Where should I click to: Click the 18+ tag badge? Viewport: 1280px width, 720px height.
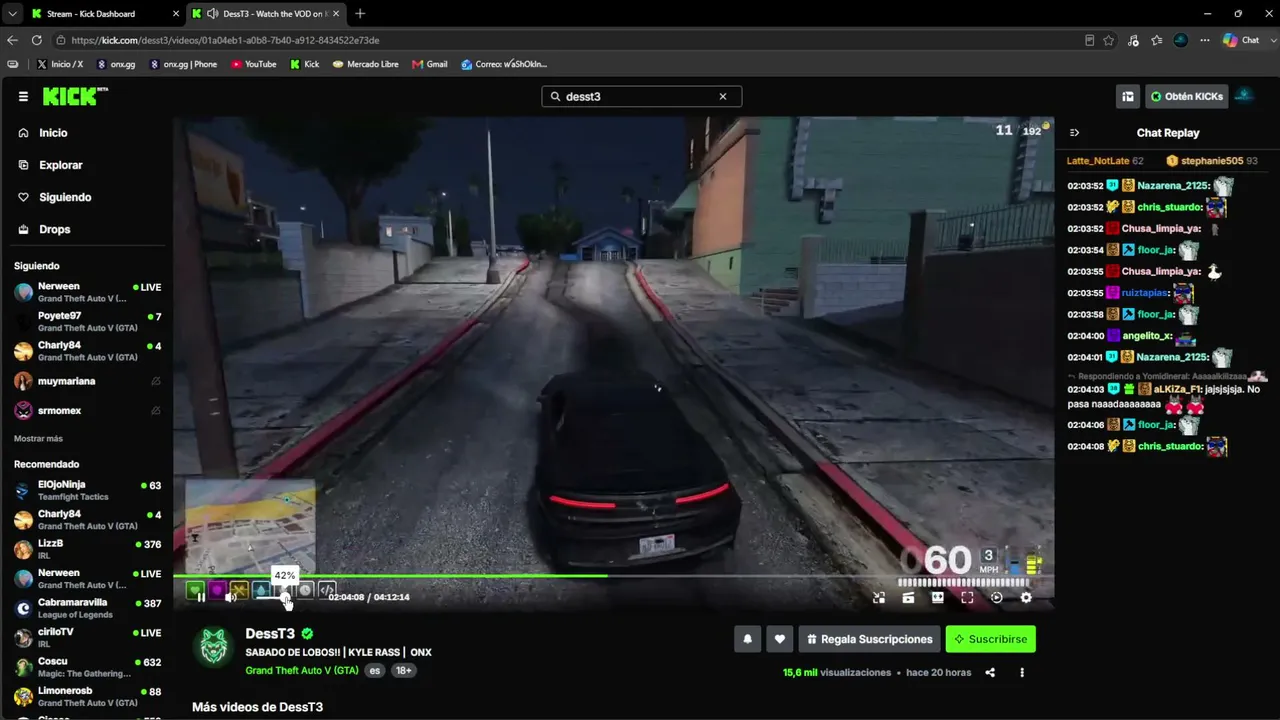(x=403, y=670)
